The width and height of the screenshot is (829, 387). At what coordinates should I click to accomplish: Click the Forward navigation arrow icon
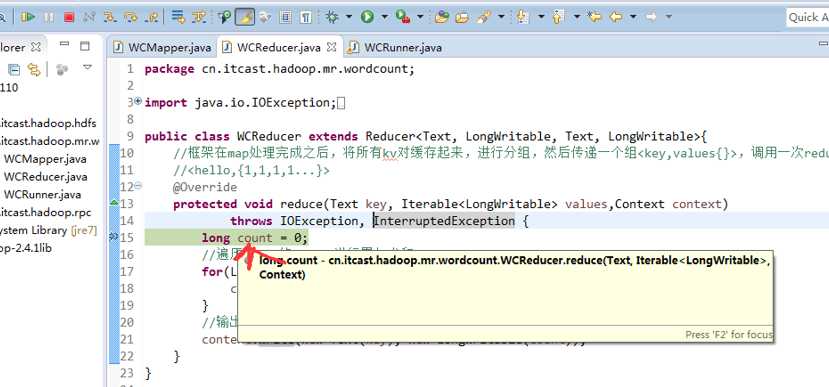click(x=651, y=17)
